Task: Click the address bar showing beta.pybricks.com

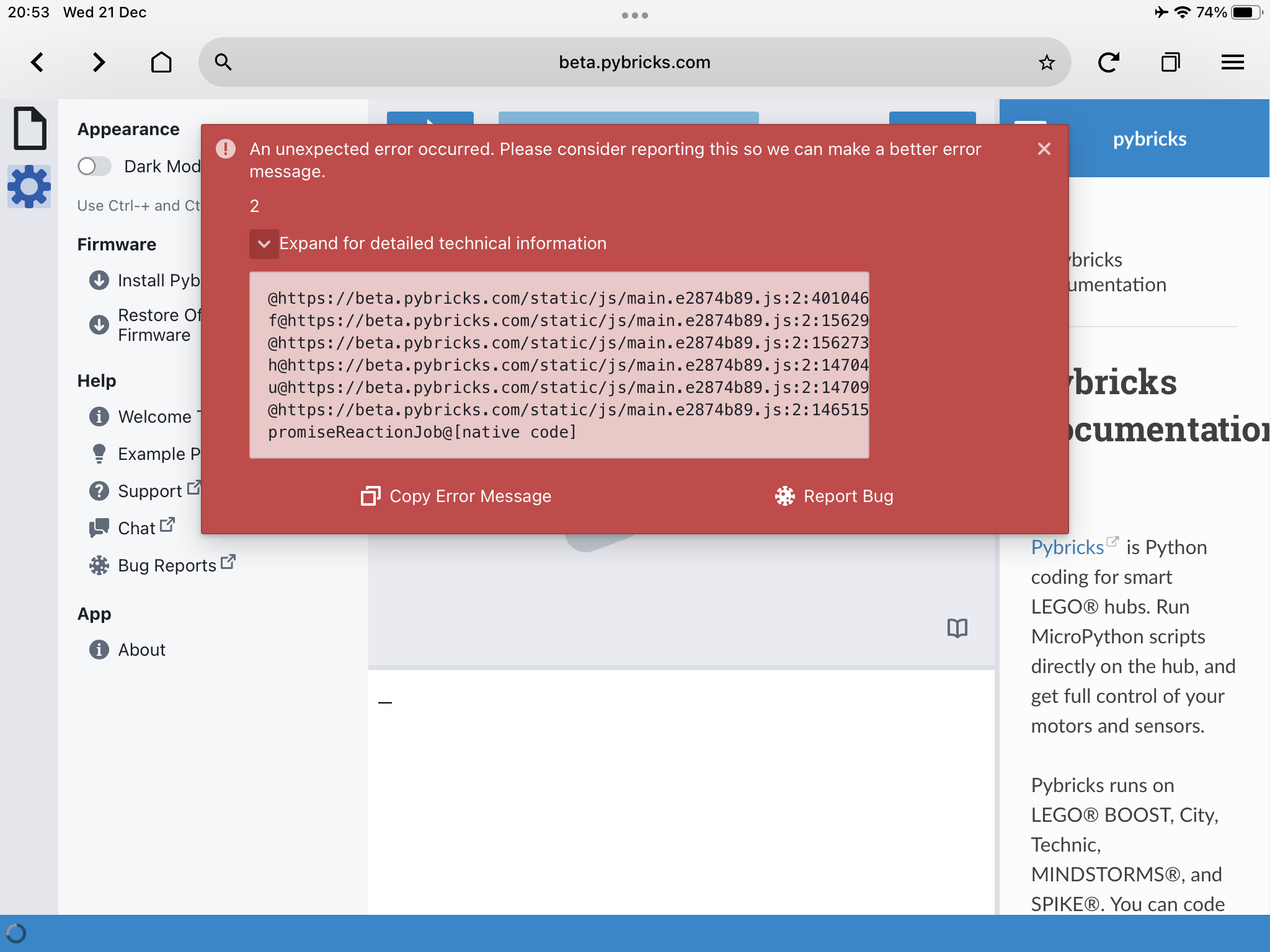Action: point(634,62)
